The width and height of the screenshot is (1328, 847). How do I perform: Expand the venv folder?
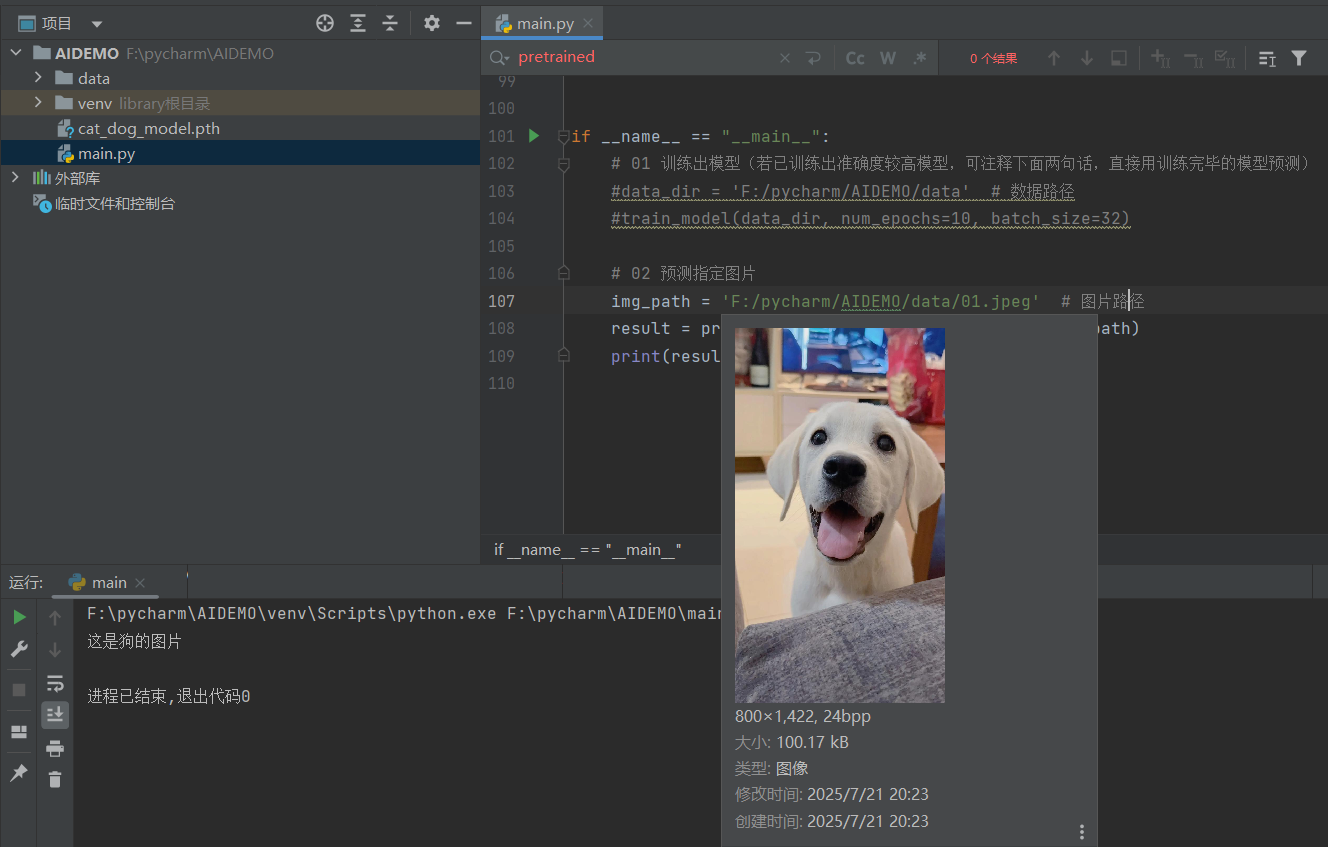point(38,102)
